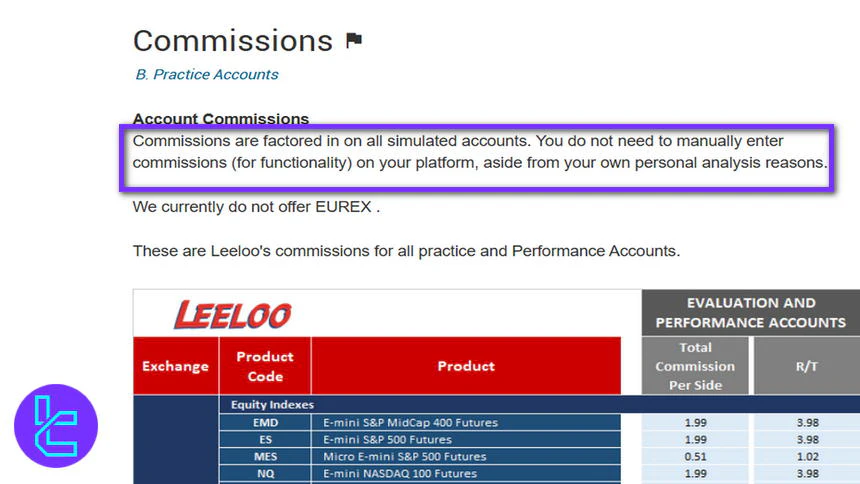Viewport: 860px width, 484px height.
Task: Click the Exchange column header
Action: 175,366
